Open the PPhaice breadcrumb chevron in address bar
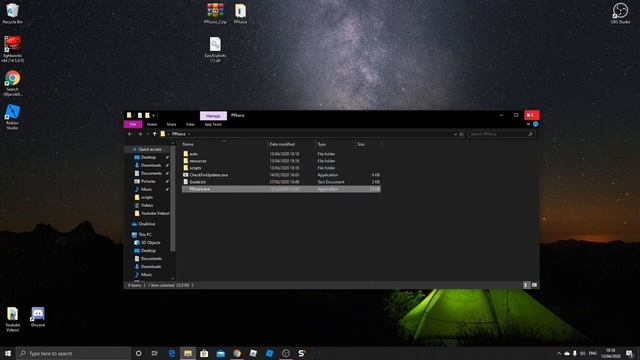The height and width of the screenshot is (360, 640). pos(189,134)
